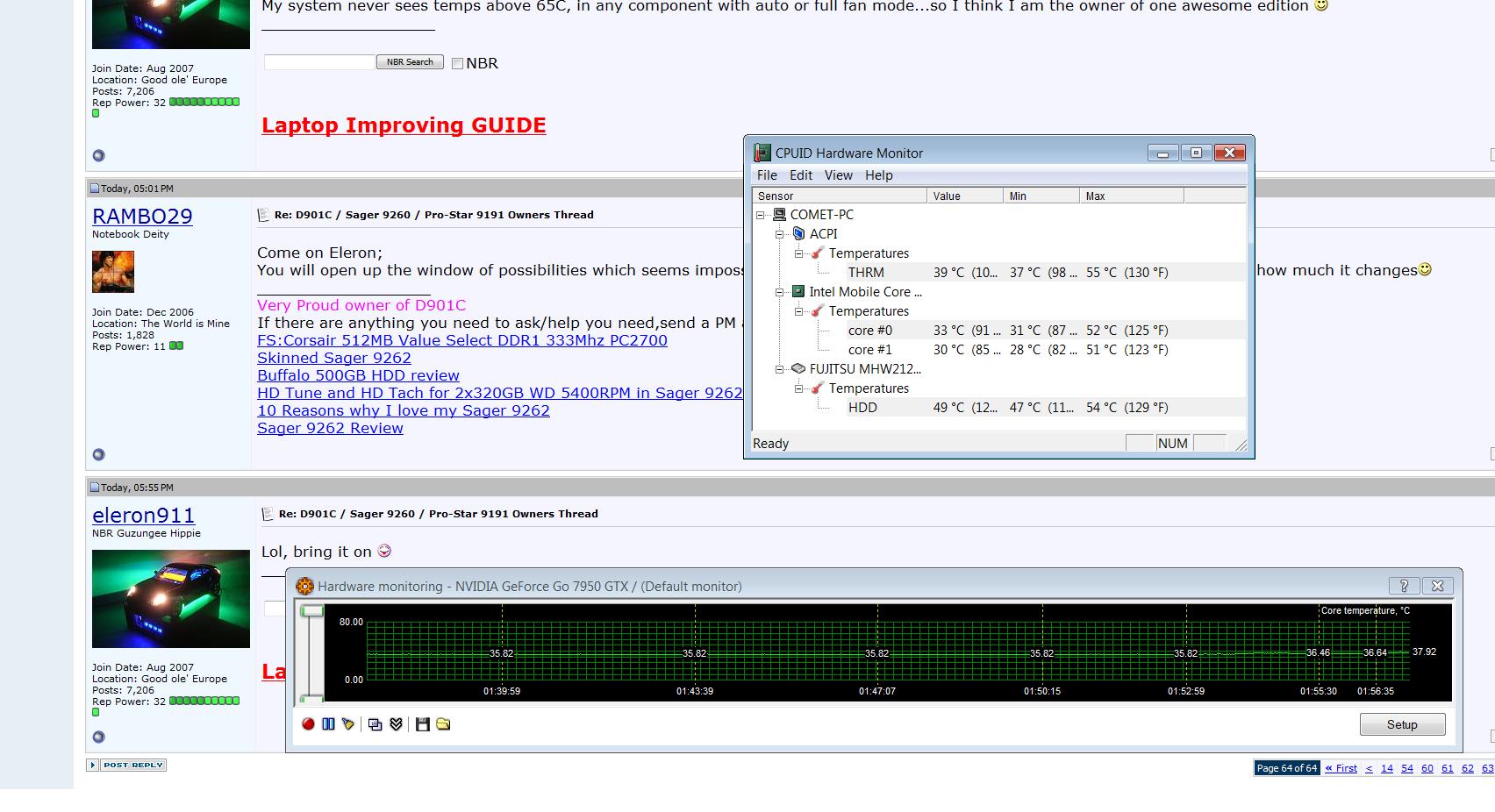Collapse the Intel Mobile Core node

pos(779,292)
